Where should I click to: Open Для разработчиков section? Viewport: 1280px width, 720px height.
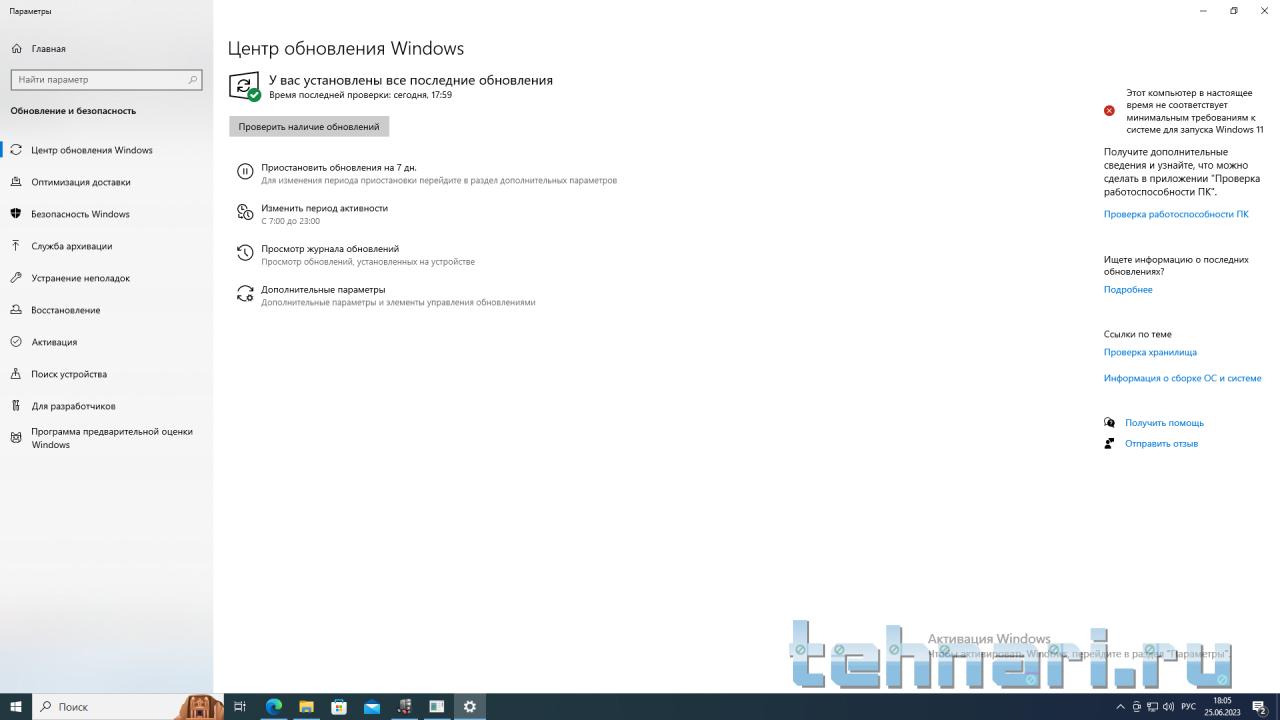point(106,406)
